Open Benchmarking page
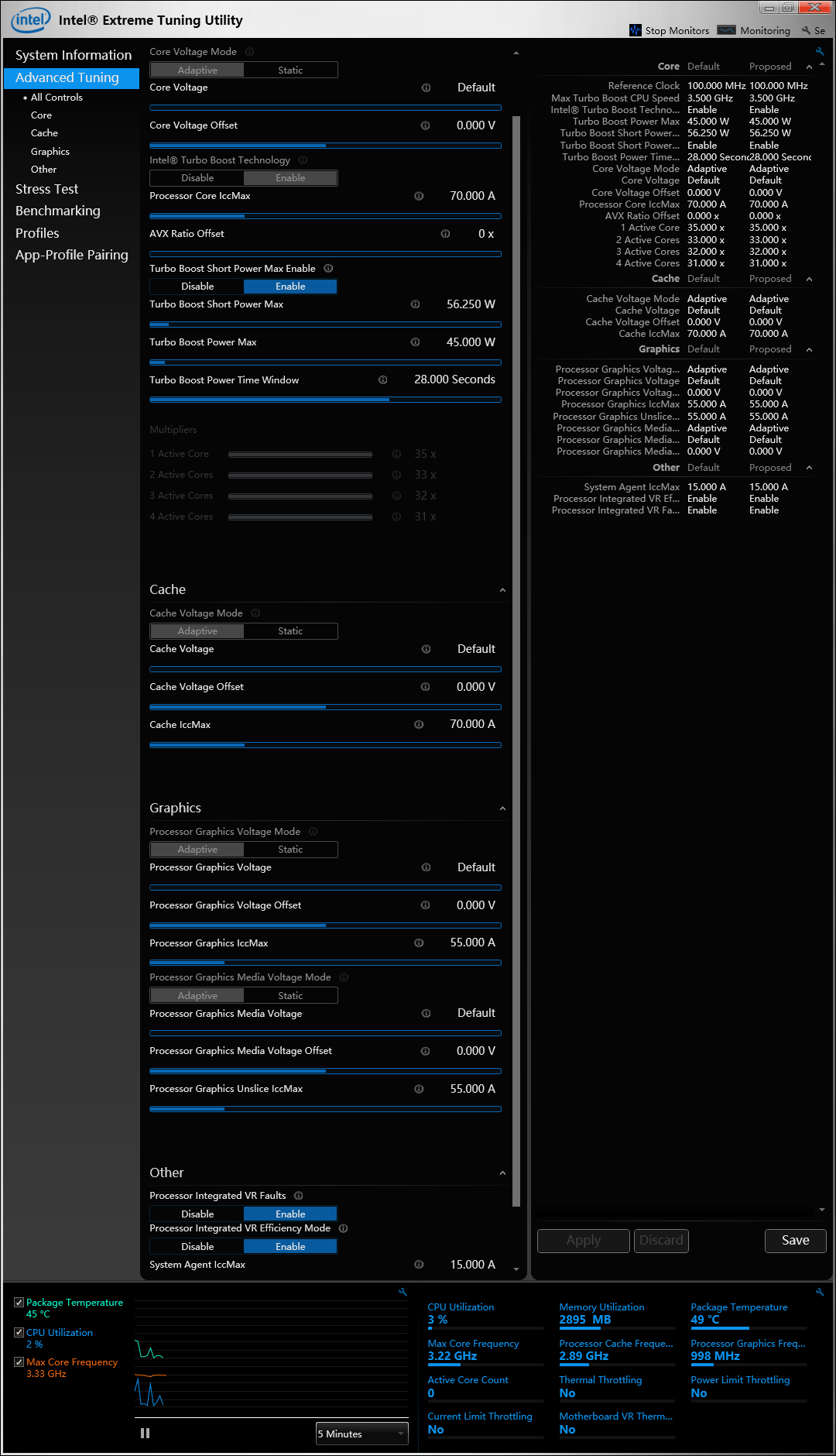 [58, 211]
